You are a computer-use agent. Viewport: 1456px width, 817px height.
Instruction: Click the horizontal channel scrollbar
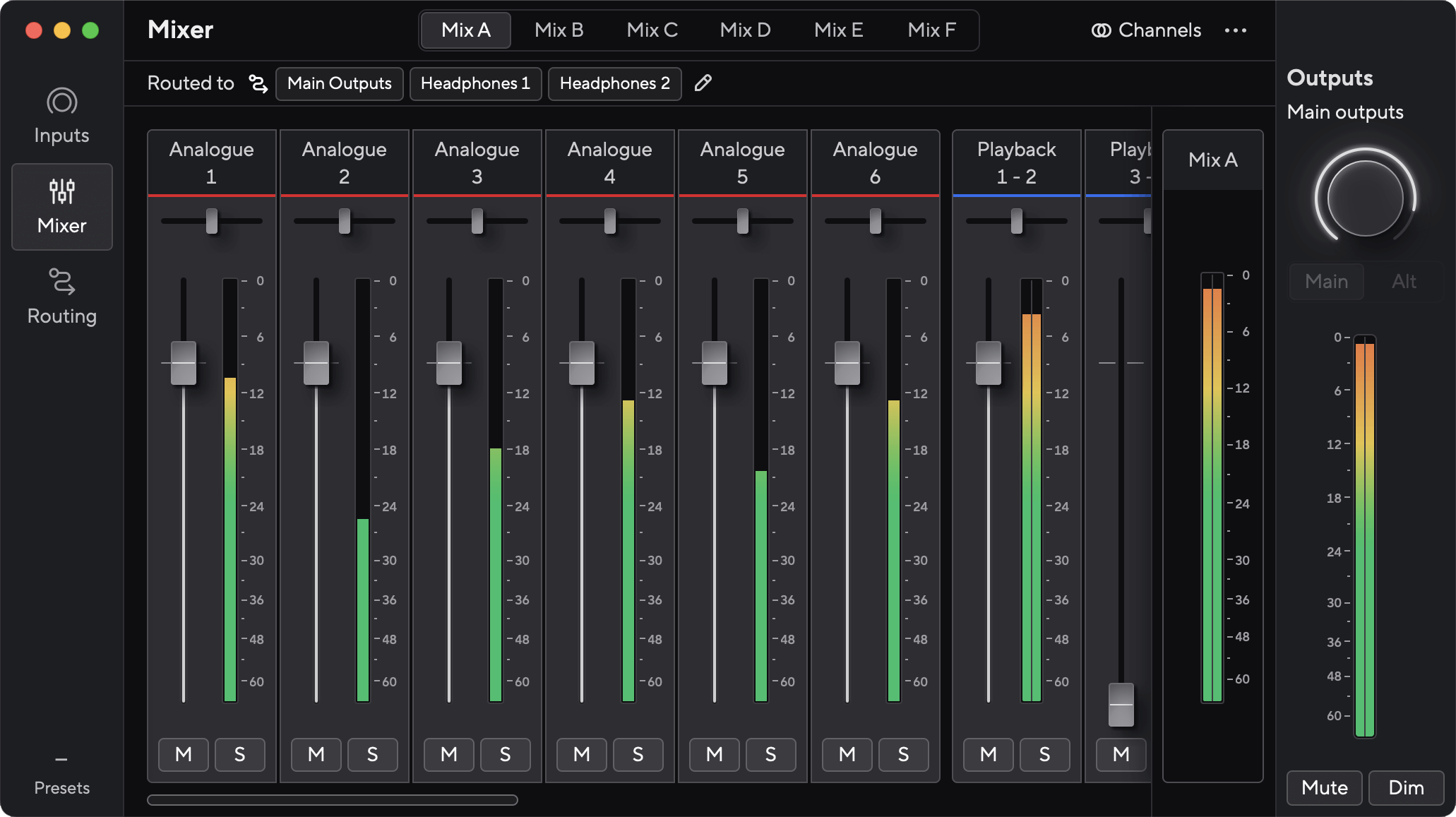tap(333, 800)
